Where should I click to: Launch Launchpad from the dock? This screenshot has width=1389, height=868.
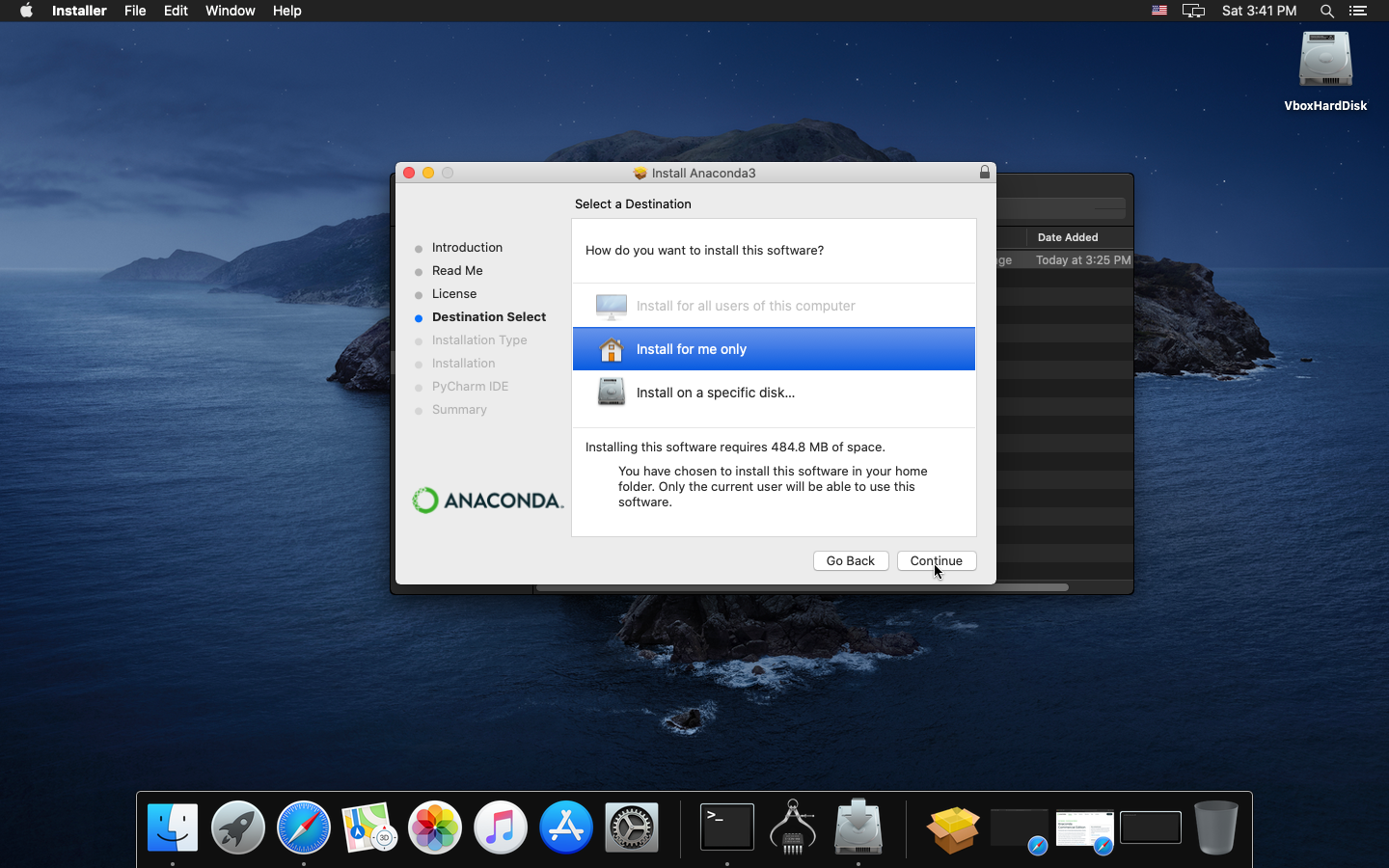click(x=238, y=827)
